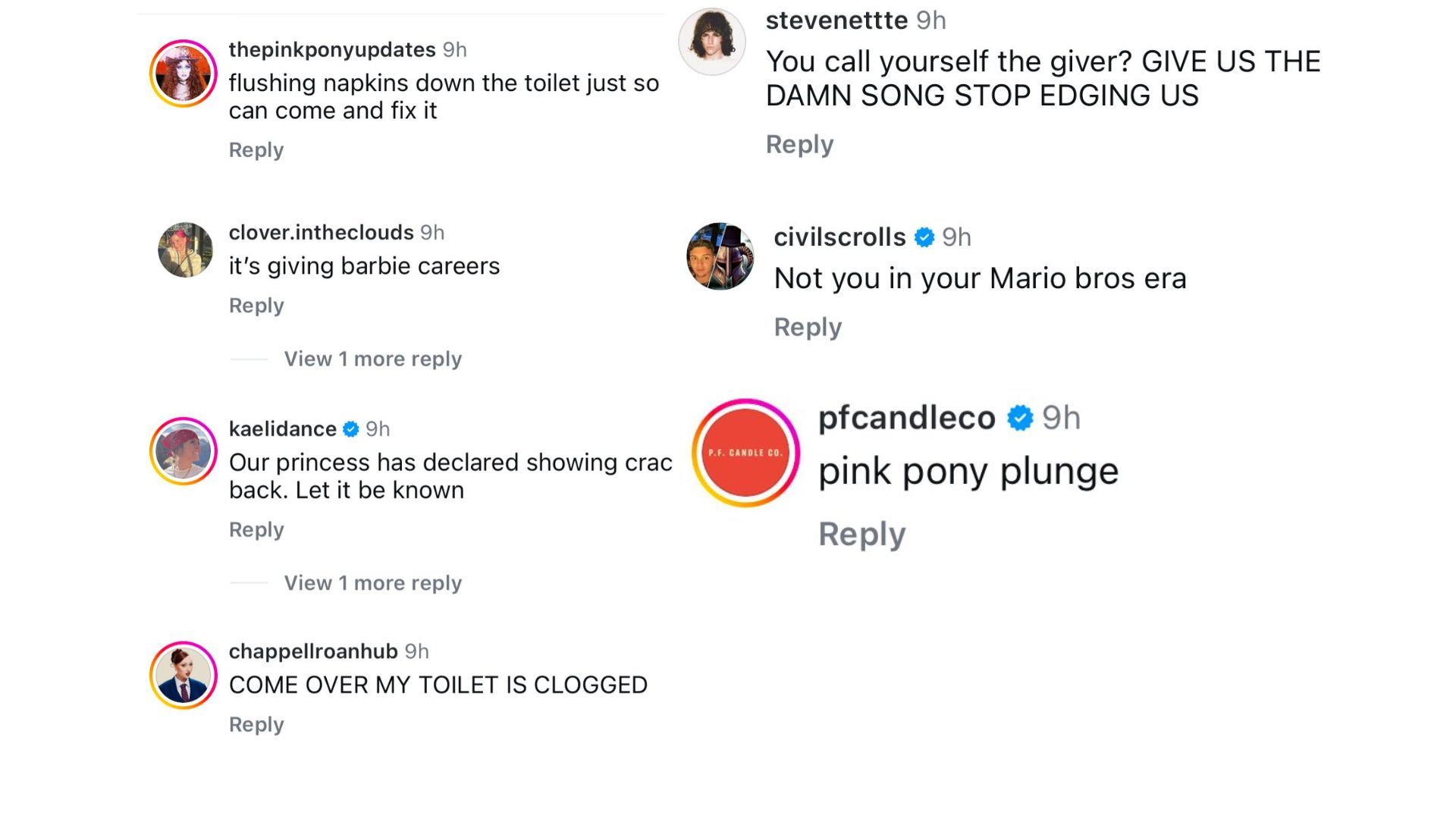Reply to pfcandleco pink pony plunge
1456x819 pixels.
(861, 535)
